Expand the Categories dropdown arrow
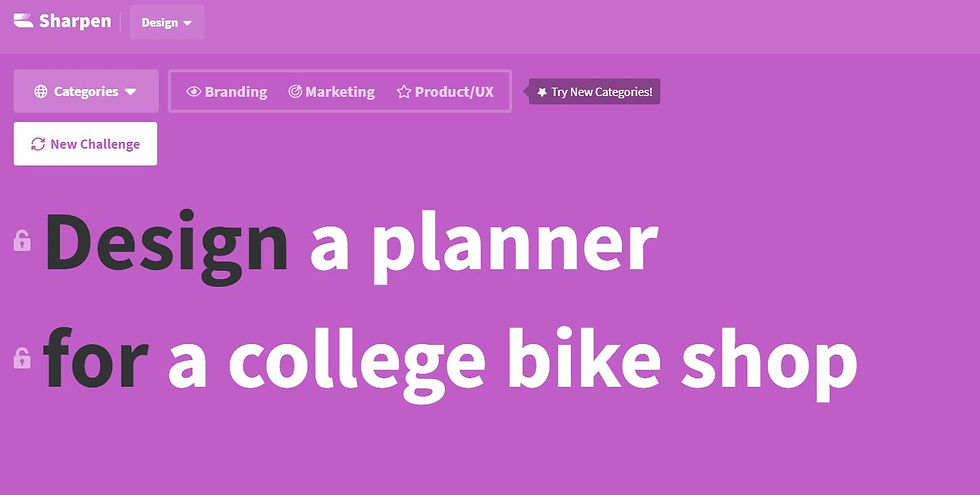980x495 pixels. 131,92
